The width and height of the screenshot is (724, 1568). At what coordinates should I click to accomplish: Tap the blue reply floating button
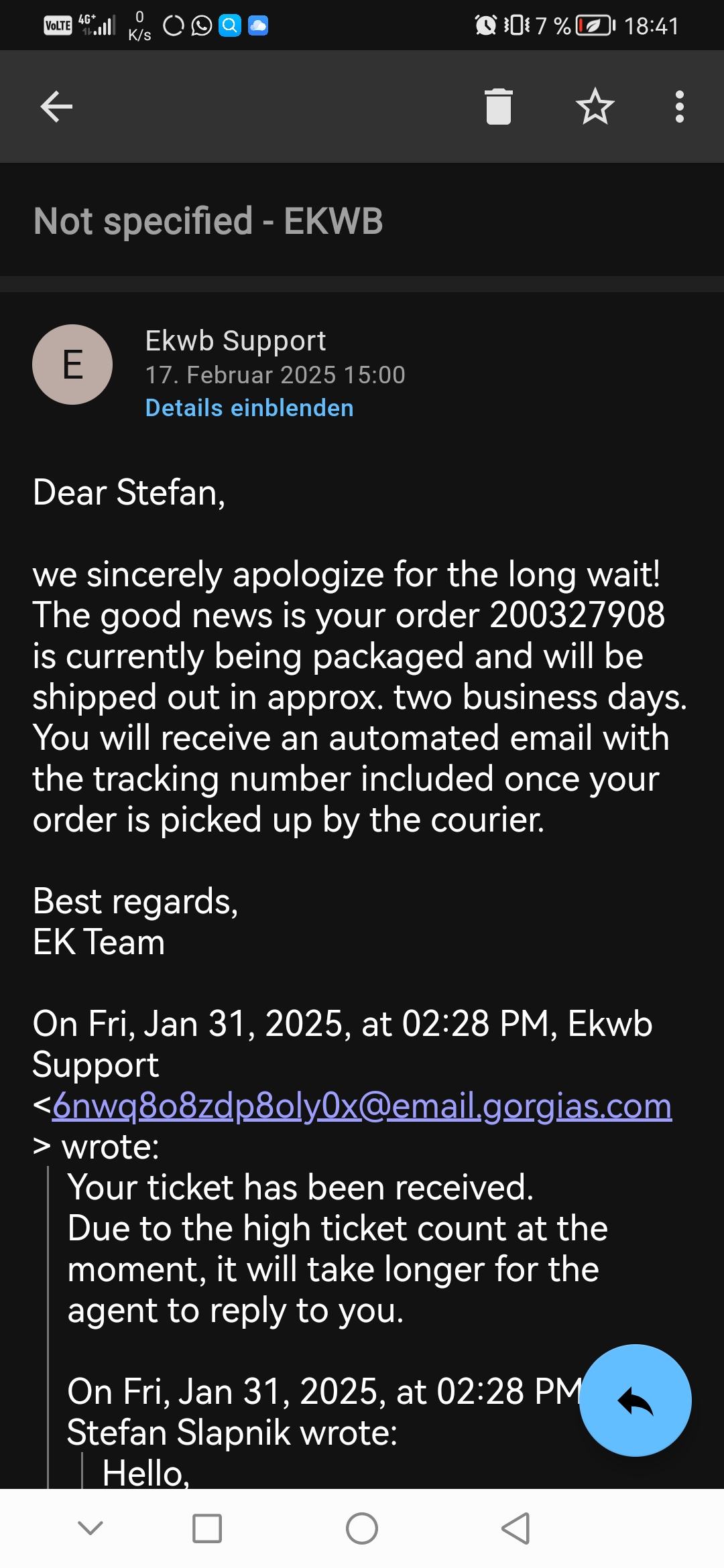[x=635, y=1400]
